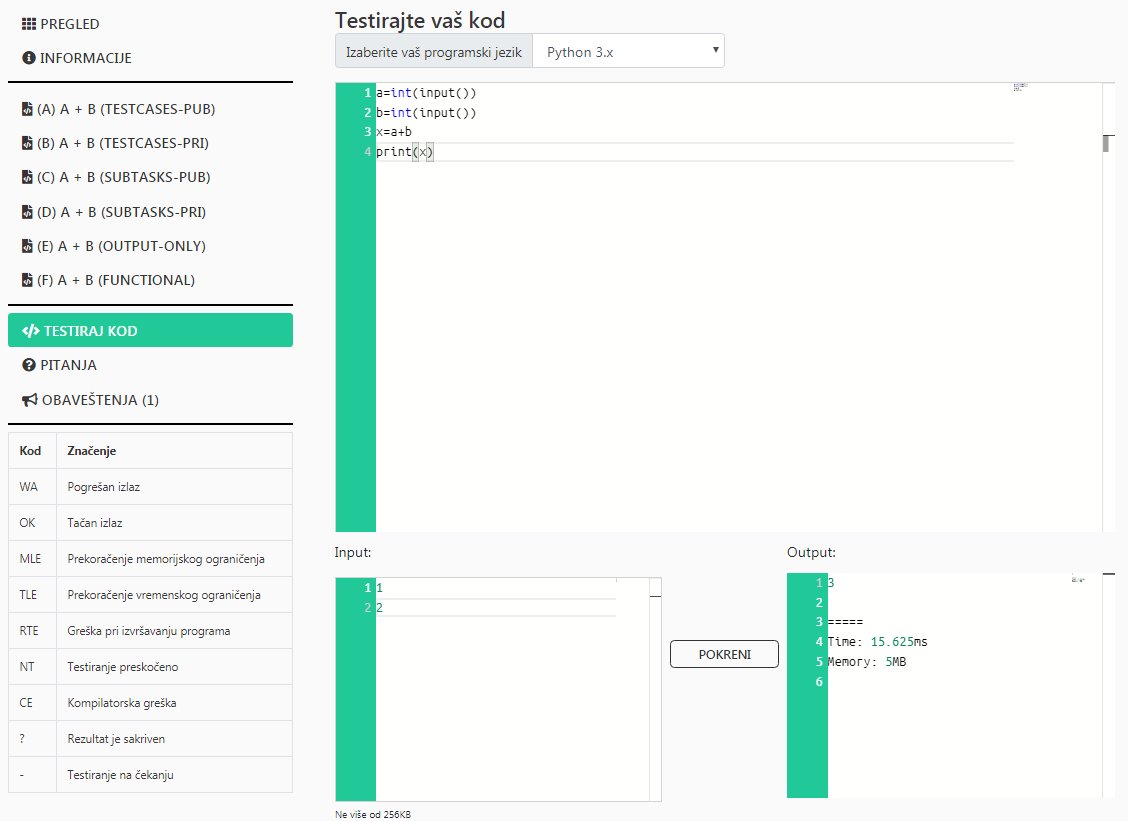
Task: Open task (D) A + B (SUBTASKS-PRI)
Action: (121, 212)
